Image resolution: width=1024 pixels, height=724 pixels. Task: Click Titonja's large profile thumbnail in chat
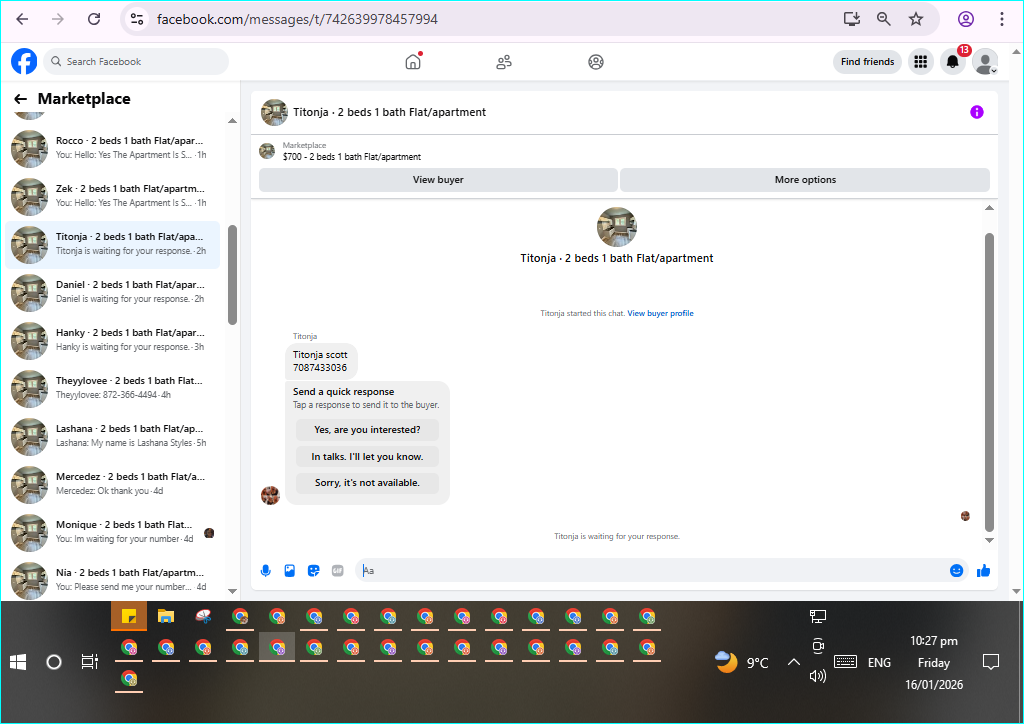coord(616,227)
